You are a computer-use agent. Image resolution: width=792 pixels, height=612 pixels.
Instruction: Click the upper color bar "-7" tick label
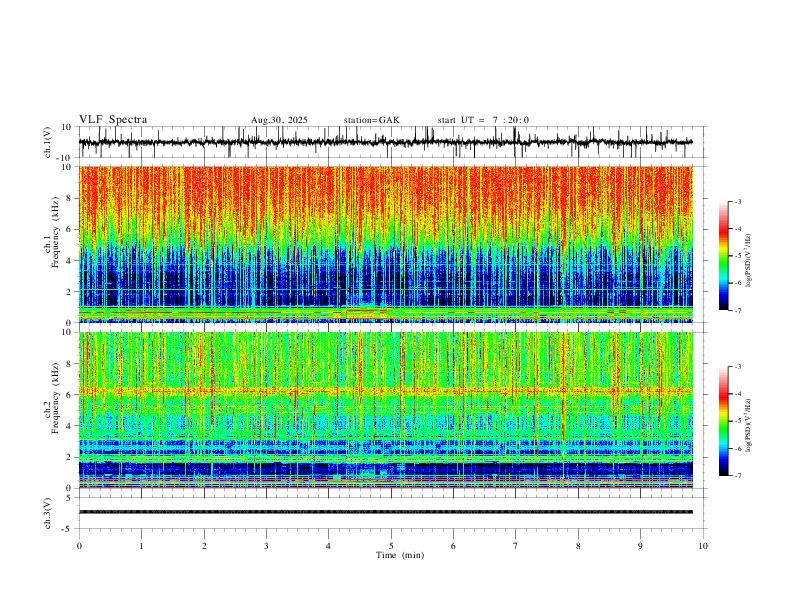coord(738,311)
